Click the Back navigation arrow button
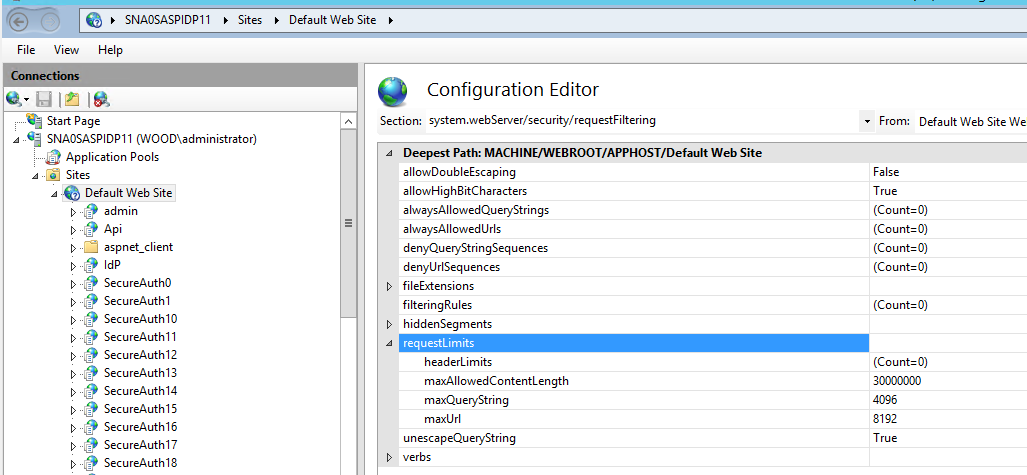1027x475 pixels. point(18,22)
